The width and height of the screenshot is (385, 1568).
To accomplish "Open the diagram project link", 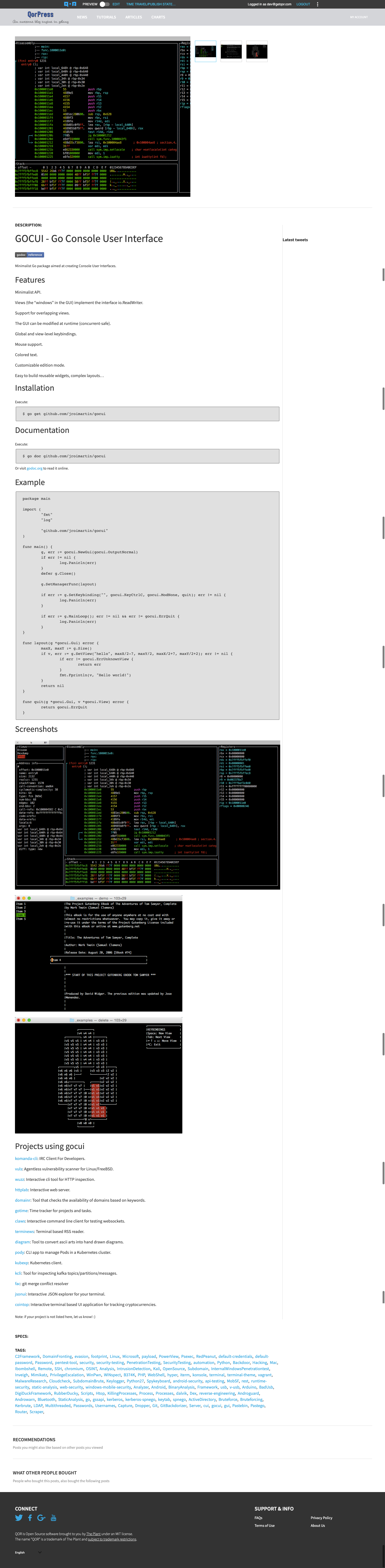I will [x=22, y=1242].
